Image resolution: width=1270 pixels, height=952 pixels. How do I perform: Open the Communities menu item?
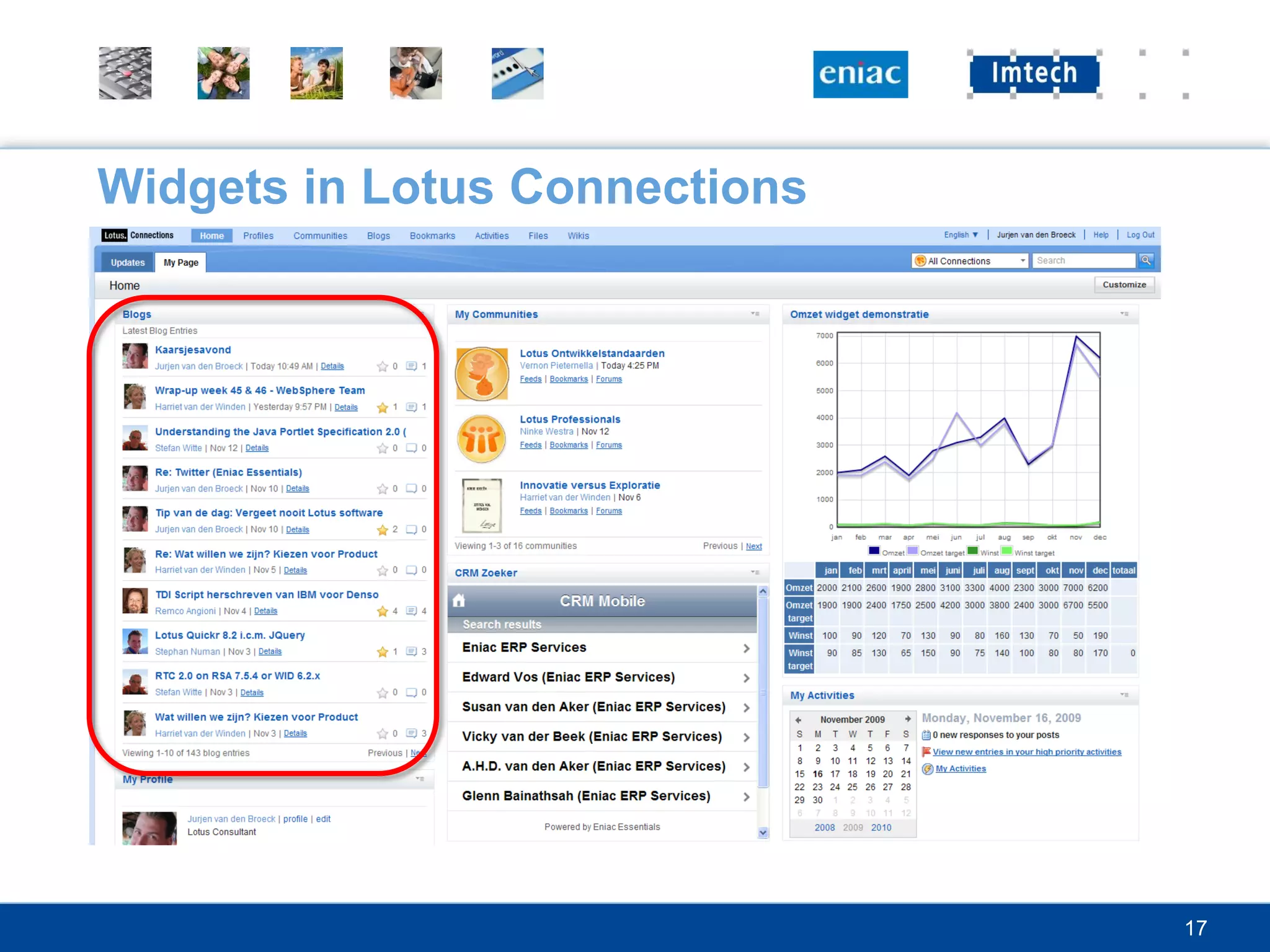click(x=320, y=236)
